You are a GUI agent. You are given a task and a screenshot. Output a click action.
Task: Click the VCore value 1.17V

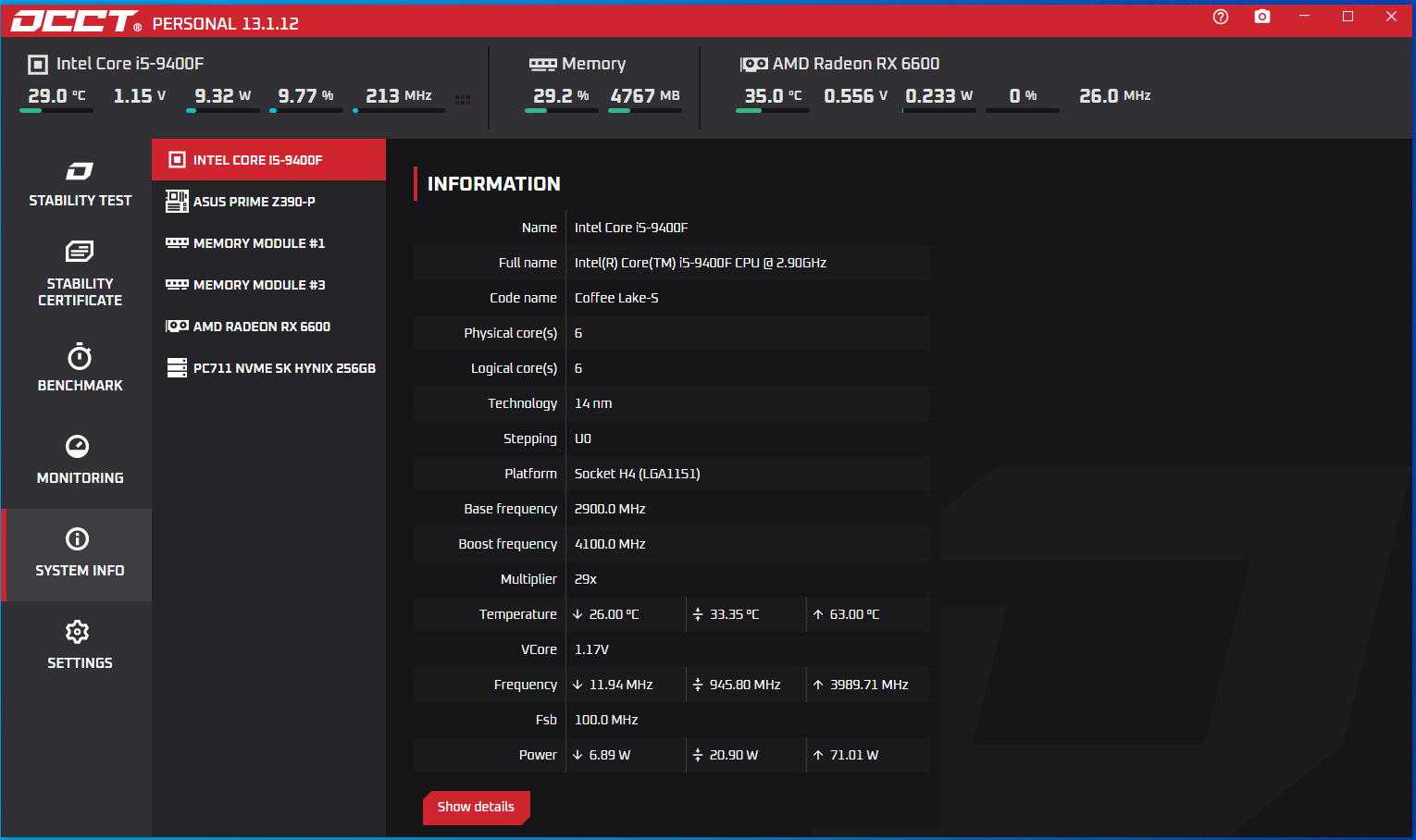pyautogui.click(x=591, y=649)
